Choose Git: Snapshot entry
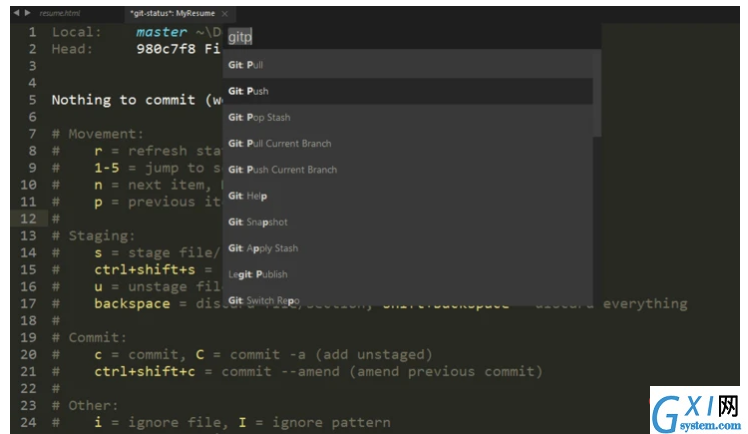The image size is (748, 434). pyautogui.click(x=408, y=222)
